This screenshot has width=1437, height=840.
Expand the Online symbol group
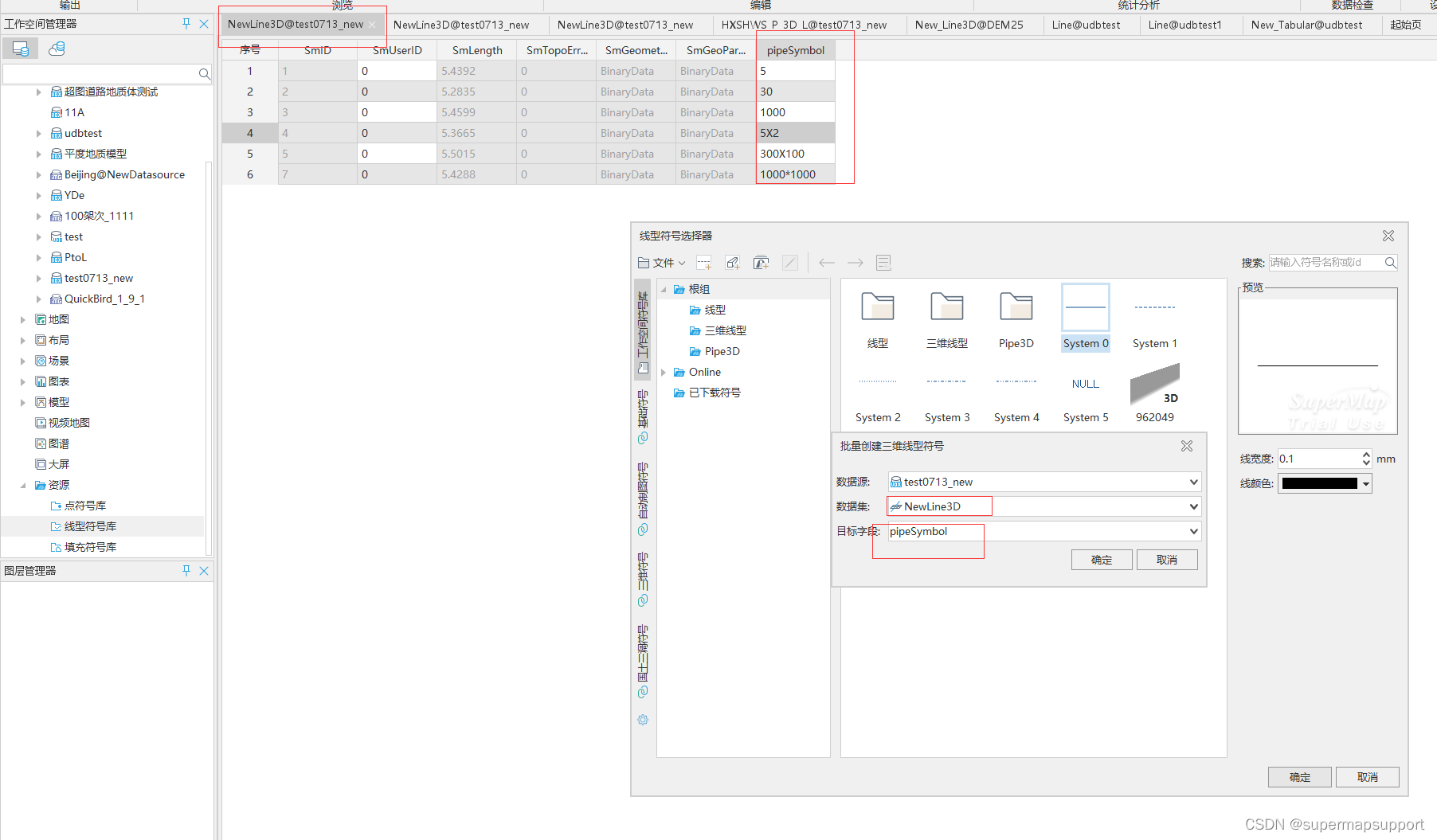(x=664, y=372)
